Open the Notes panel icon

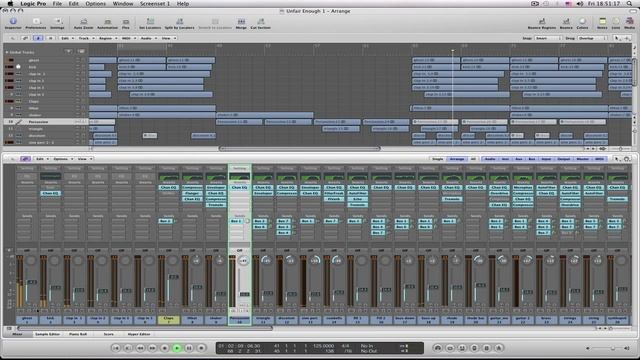[x=602, y=22]
